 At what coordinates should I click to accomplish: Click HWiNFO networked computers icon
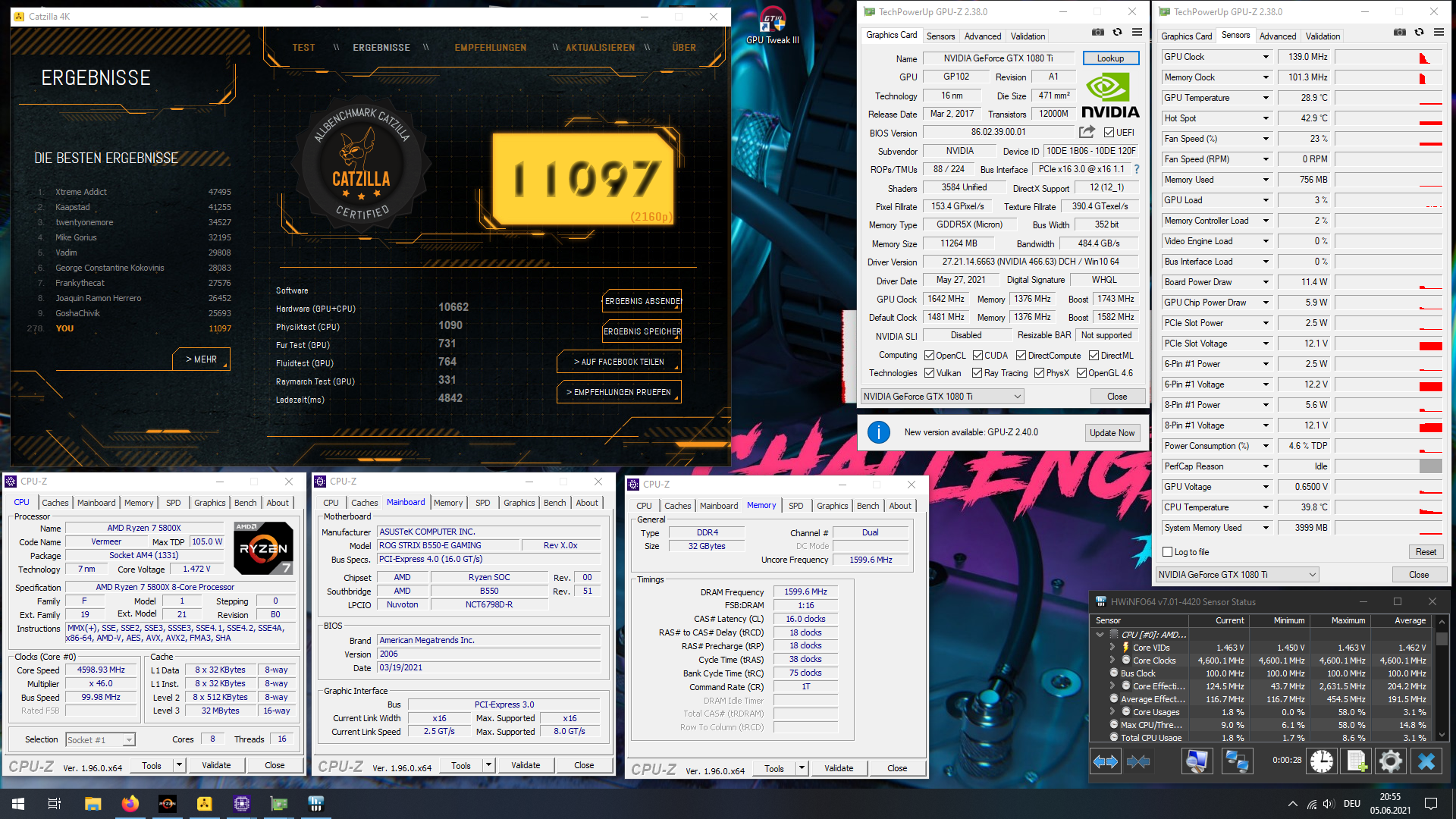tap(1237, 761)
